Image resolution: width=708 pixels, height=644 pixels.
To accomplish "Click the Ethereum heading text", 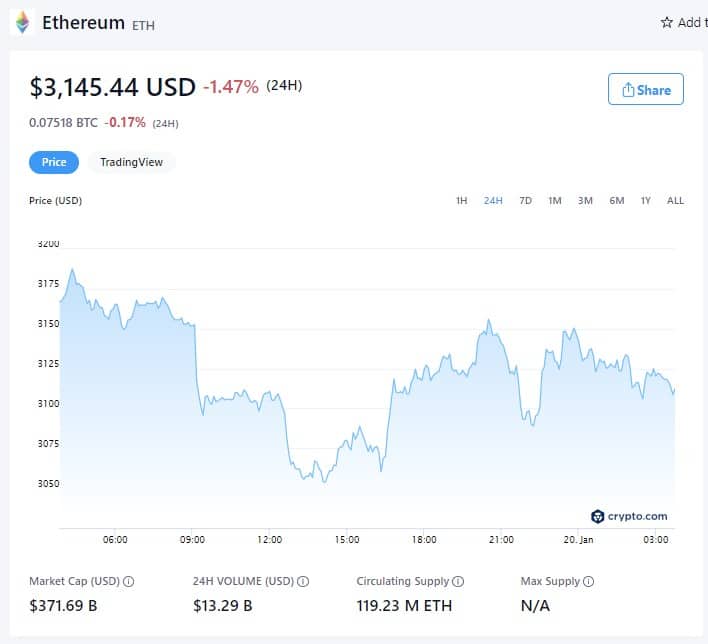I will (84, 23).
